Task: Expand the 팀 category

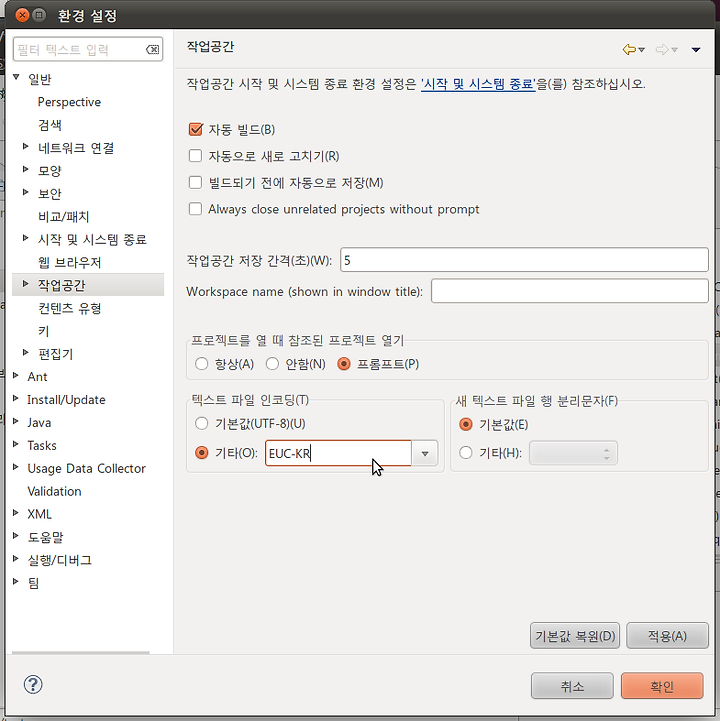Action: (16, 582)
